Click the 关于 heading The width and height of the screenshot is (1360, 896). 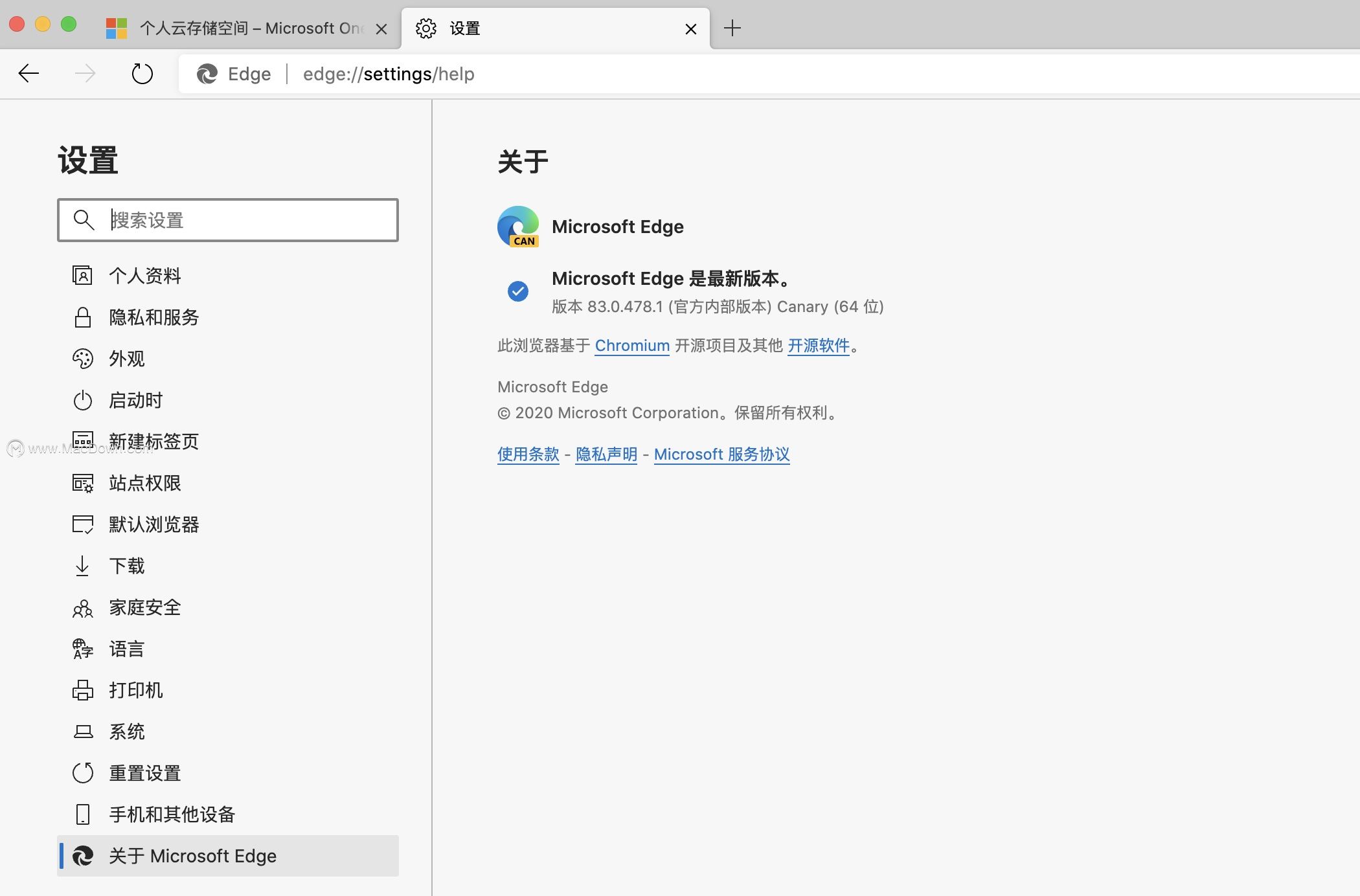click(x=523, y=161)
